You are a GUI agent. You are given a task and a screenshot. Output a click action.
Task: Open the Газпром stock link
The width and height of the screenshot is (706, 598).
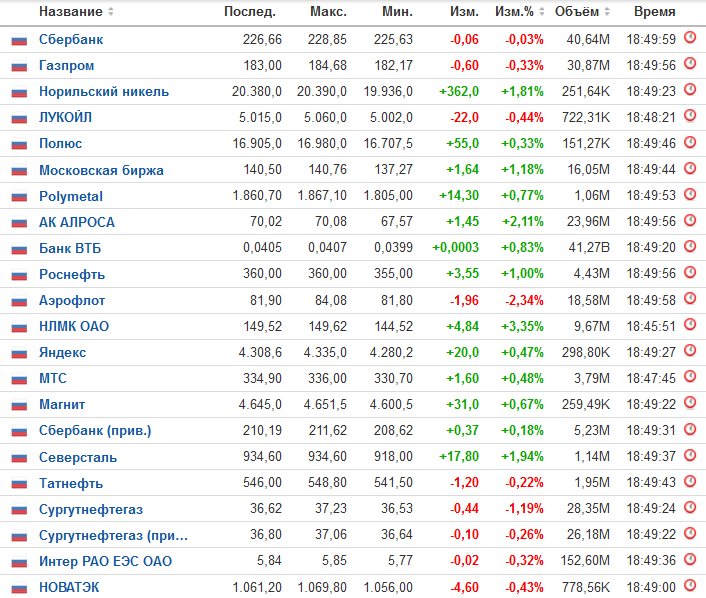[x=67, y=66]
